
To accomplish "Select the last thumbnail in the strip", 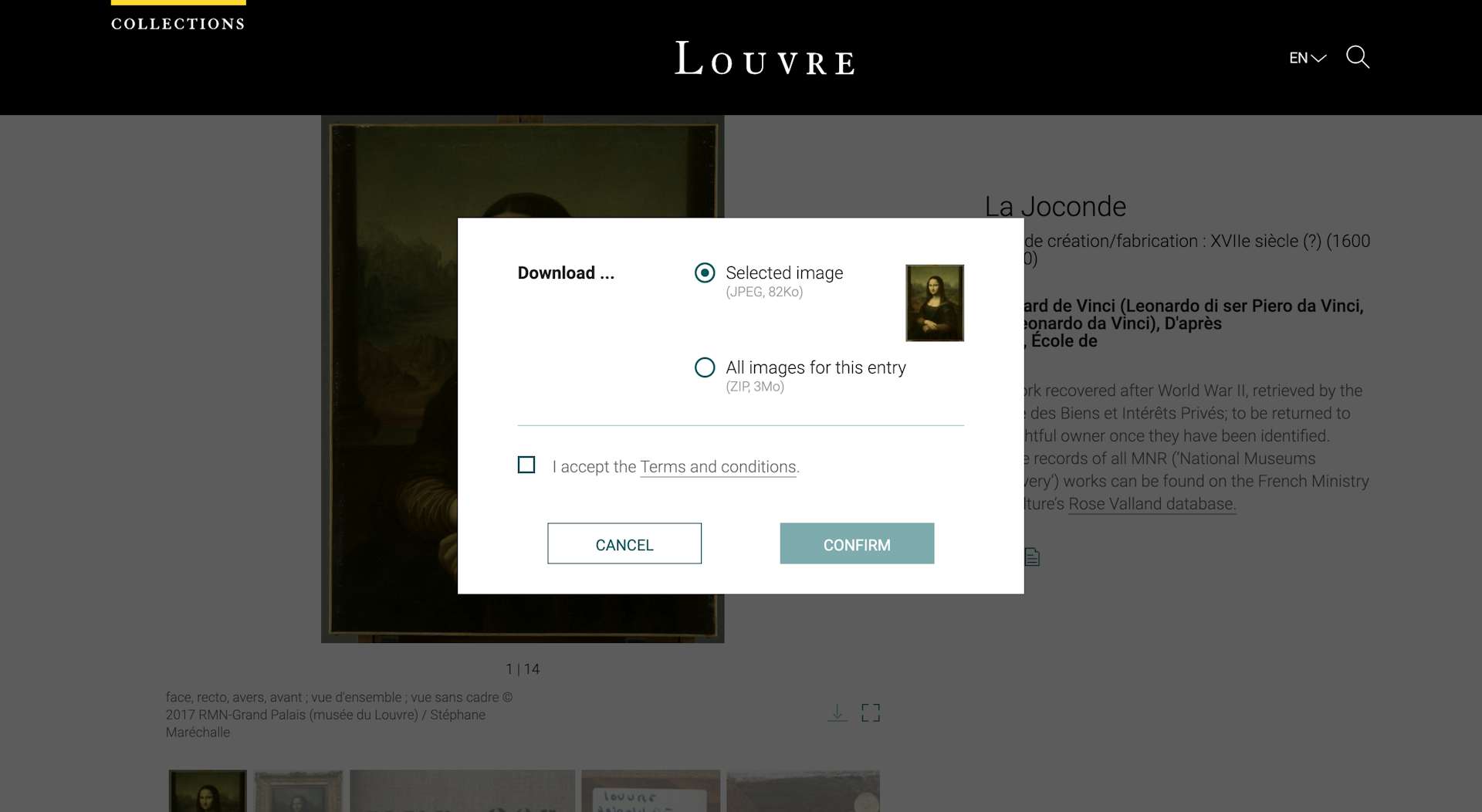I will pyautogui.click(x=803, y=790).
